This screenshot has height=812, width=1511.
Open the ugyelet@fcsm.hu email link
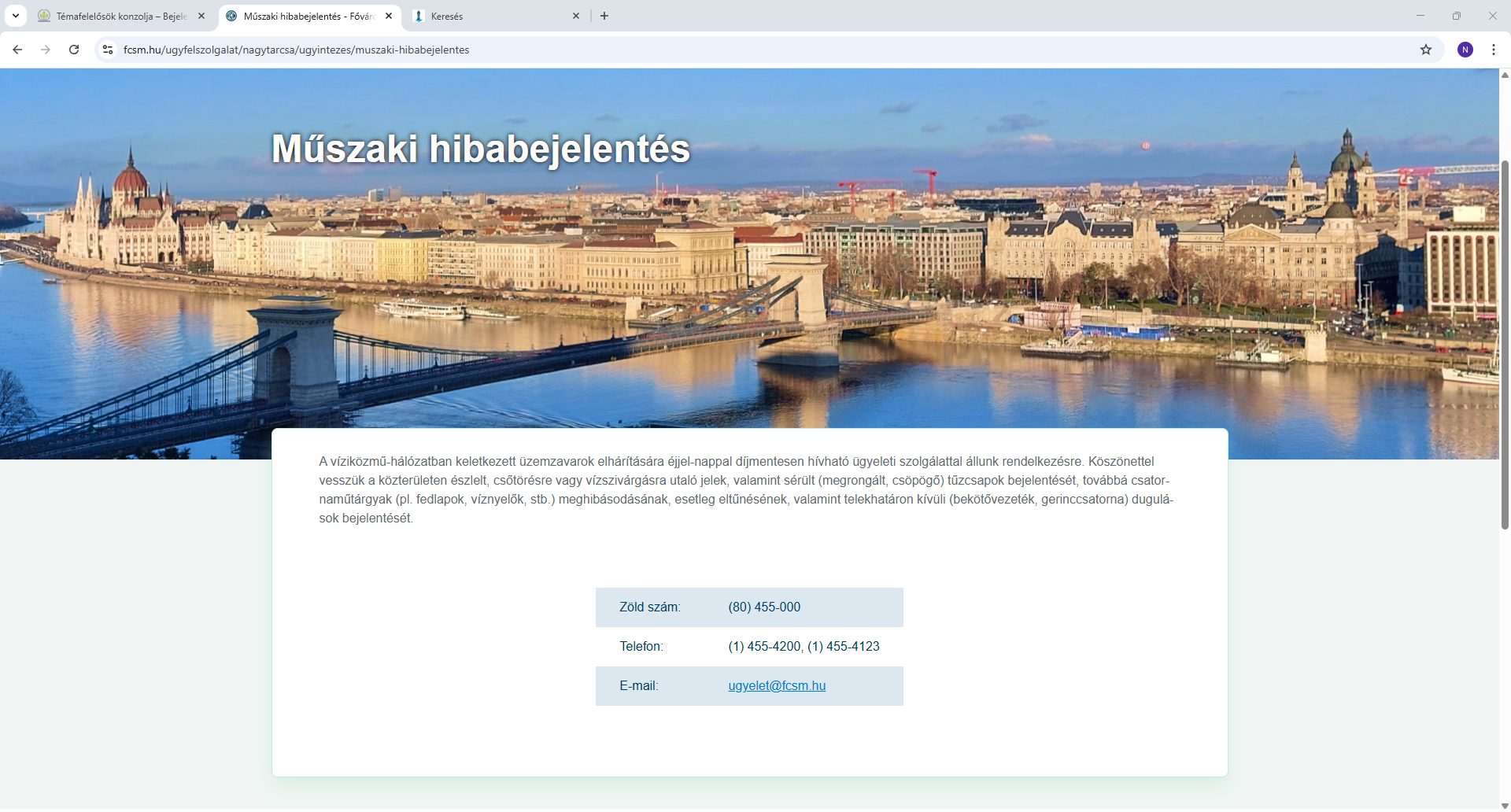(777, 686)
